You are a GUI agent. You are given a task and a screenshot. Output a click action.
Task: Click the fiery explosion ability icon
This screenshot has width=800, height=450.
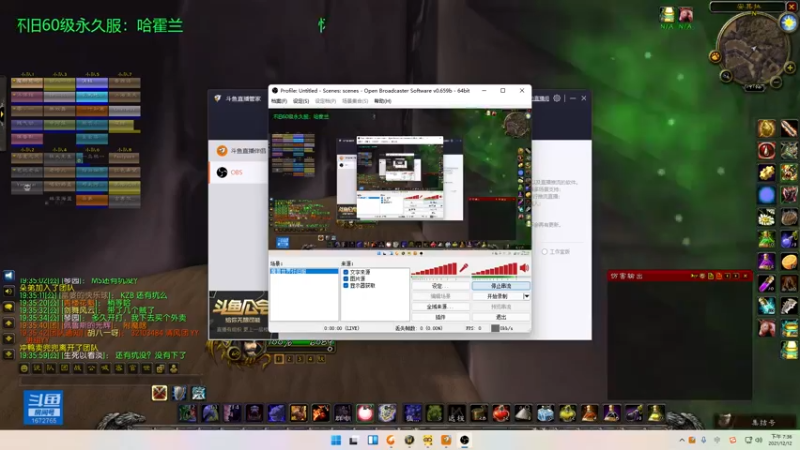(x=320, y=413)
